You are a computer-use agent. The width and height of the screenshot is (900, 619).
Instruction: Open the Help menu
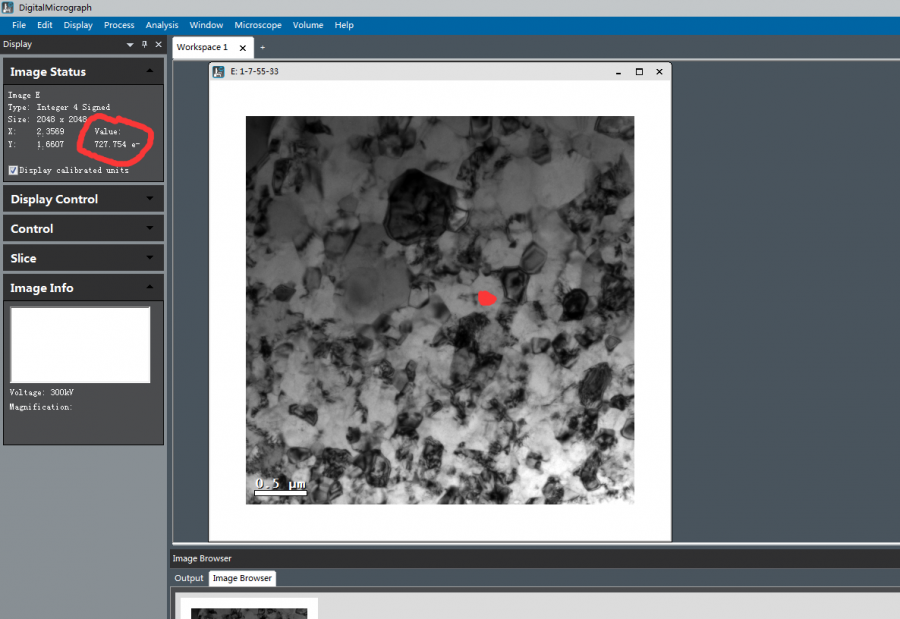(344, 25)
